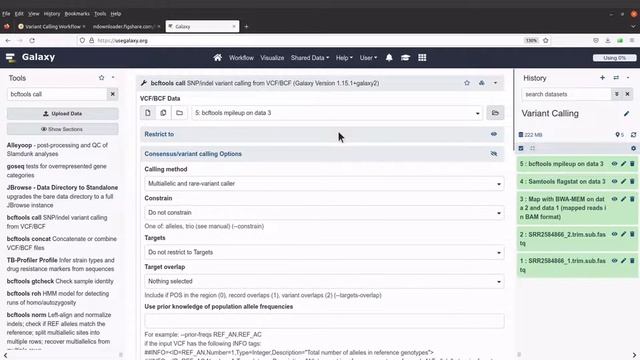Bookmark this page star in address bar

pos(546,40)
